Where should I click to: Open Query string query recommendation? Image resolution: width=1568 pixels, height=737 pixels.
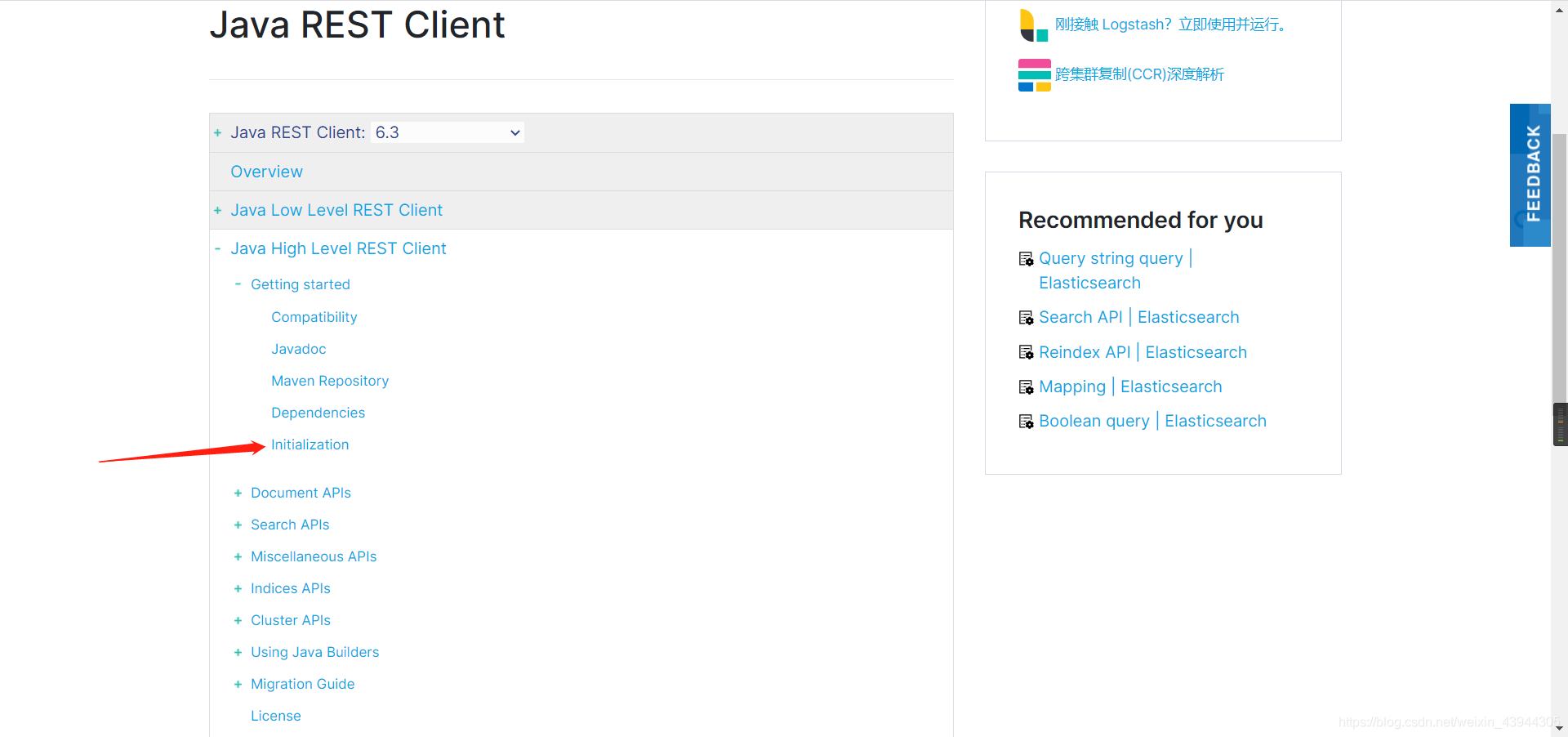(x=1116, y=270)
